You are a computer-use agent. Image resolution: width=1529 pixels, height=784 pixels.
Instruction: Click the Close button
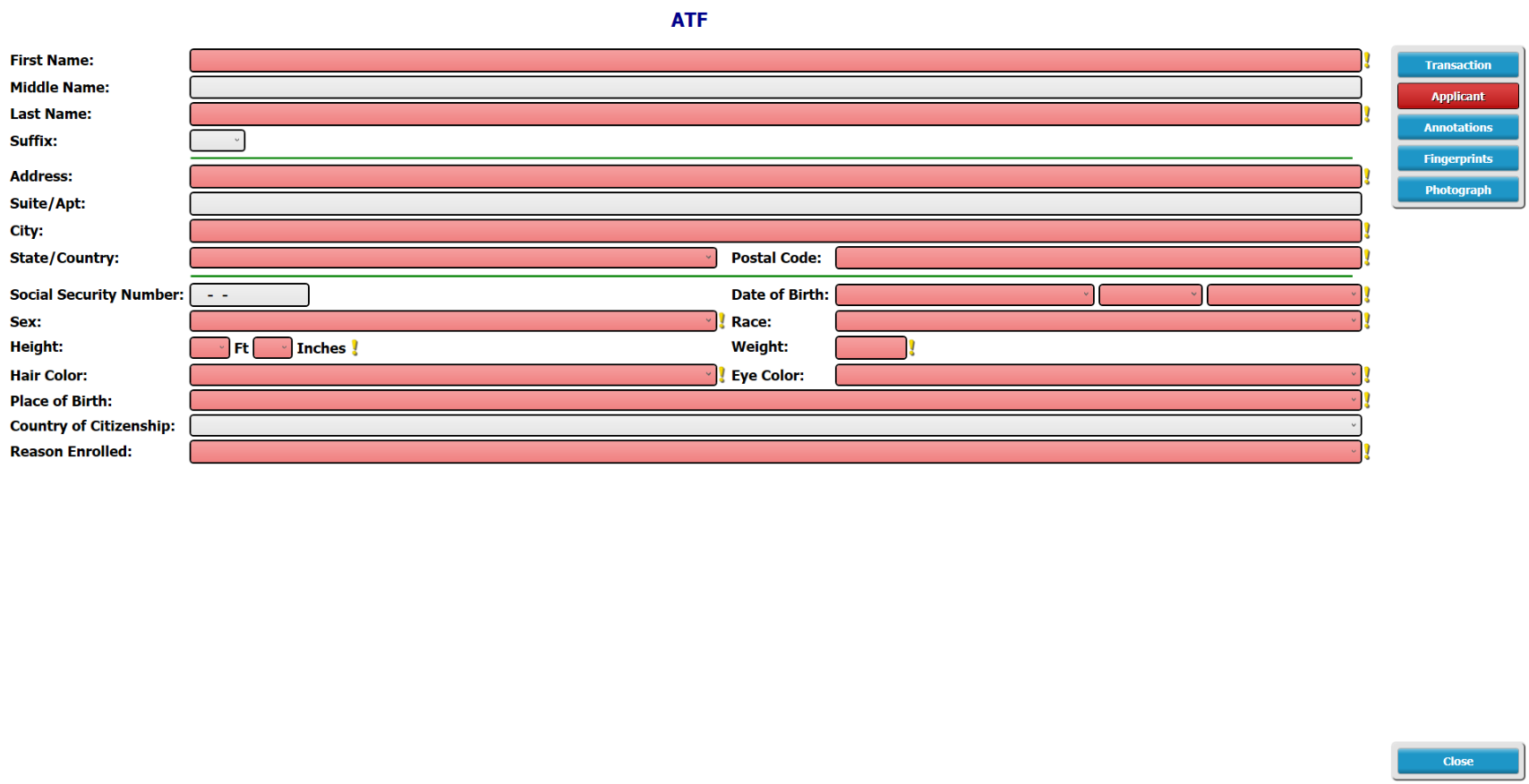[1457, 762]
